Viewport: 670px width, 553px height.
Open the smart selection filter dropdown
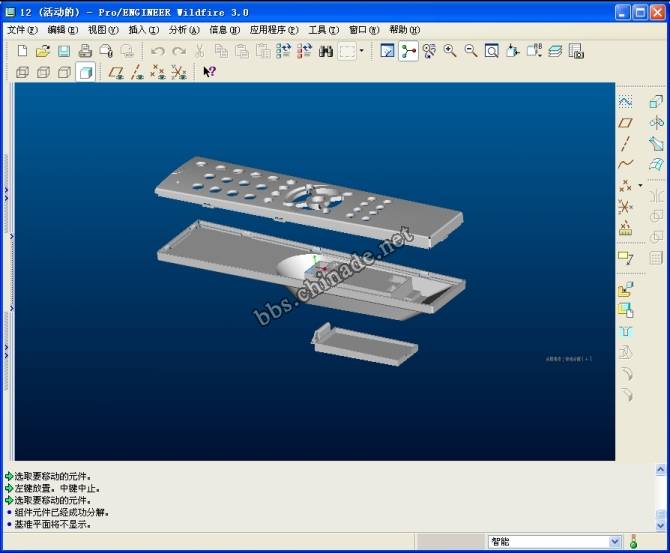pyautogui.click(x=614, y=542)
